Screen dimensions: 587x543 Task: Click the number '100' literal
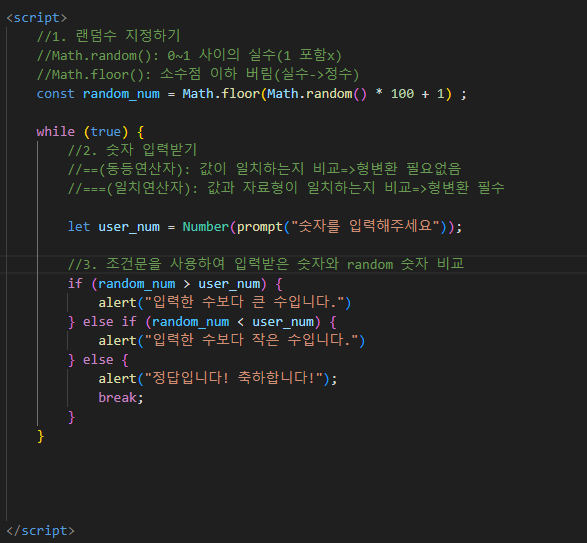coord(402,94)
